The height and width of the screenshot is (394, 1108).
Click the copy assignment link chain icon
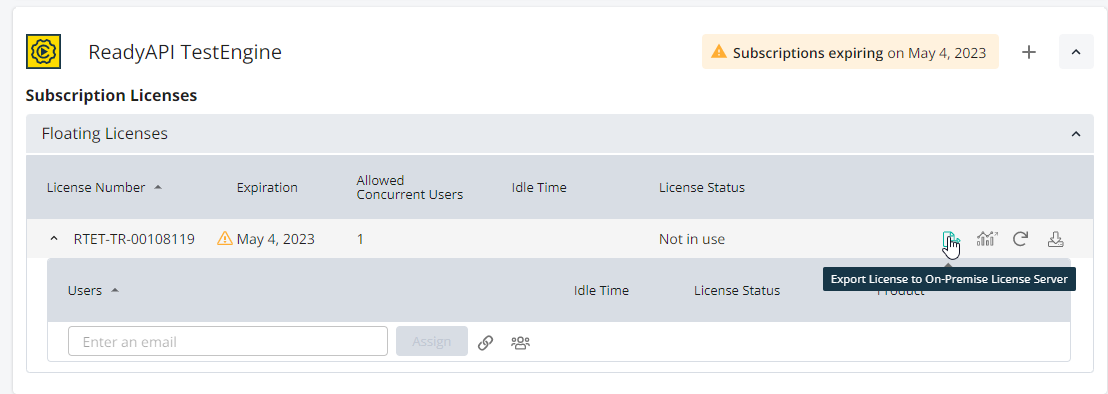click(x=485, y=342)
